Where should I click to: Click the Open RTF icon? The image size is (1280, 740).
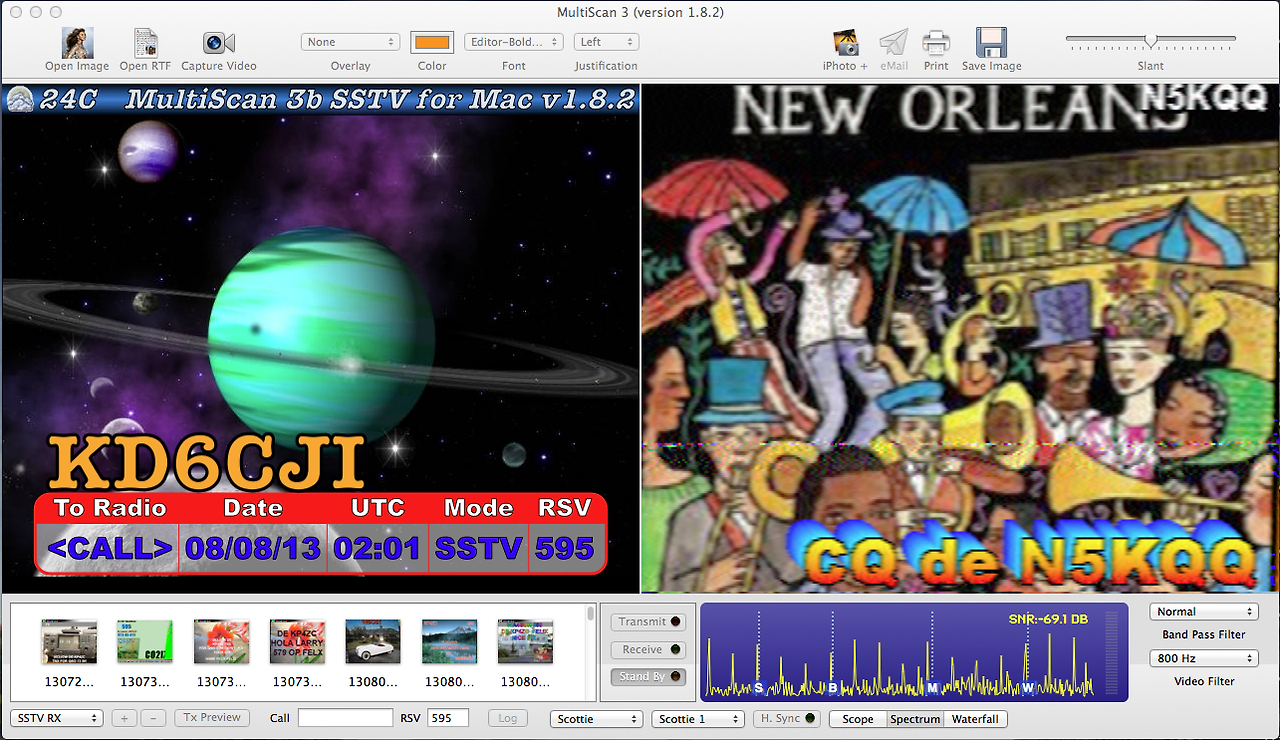(x=145, y=44)
